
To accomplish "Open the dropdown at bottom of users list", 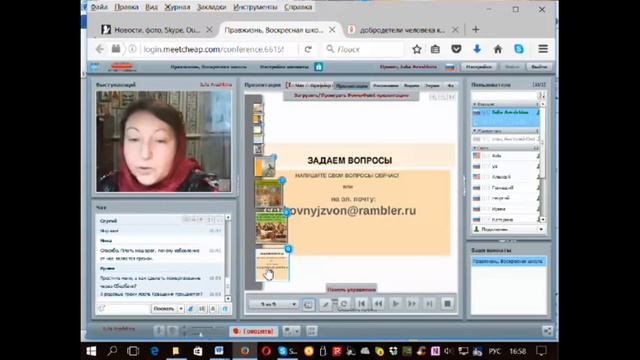I will (x=509, y=229).
